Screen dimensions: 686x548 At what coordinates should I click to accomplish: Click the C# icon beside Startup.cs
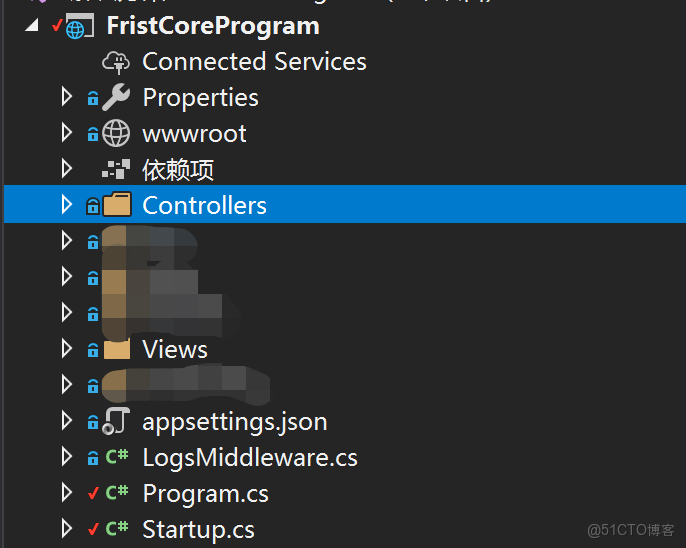tap(117, 530)
